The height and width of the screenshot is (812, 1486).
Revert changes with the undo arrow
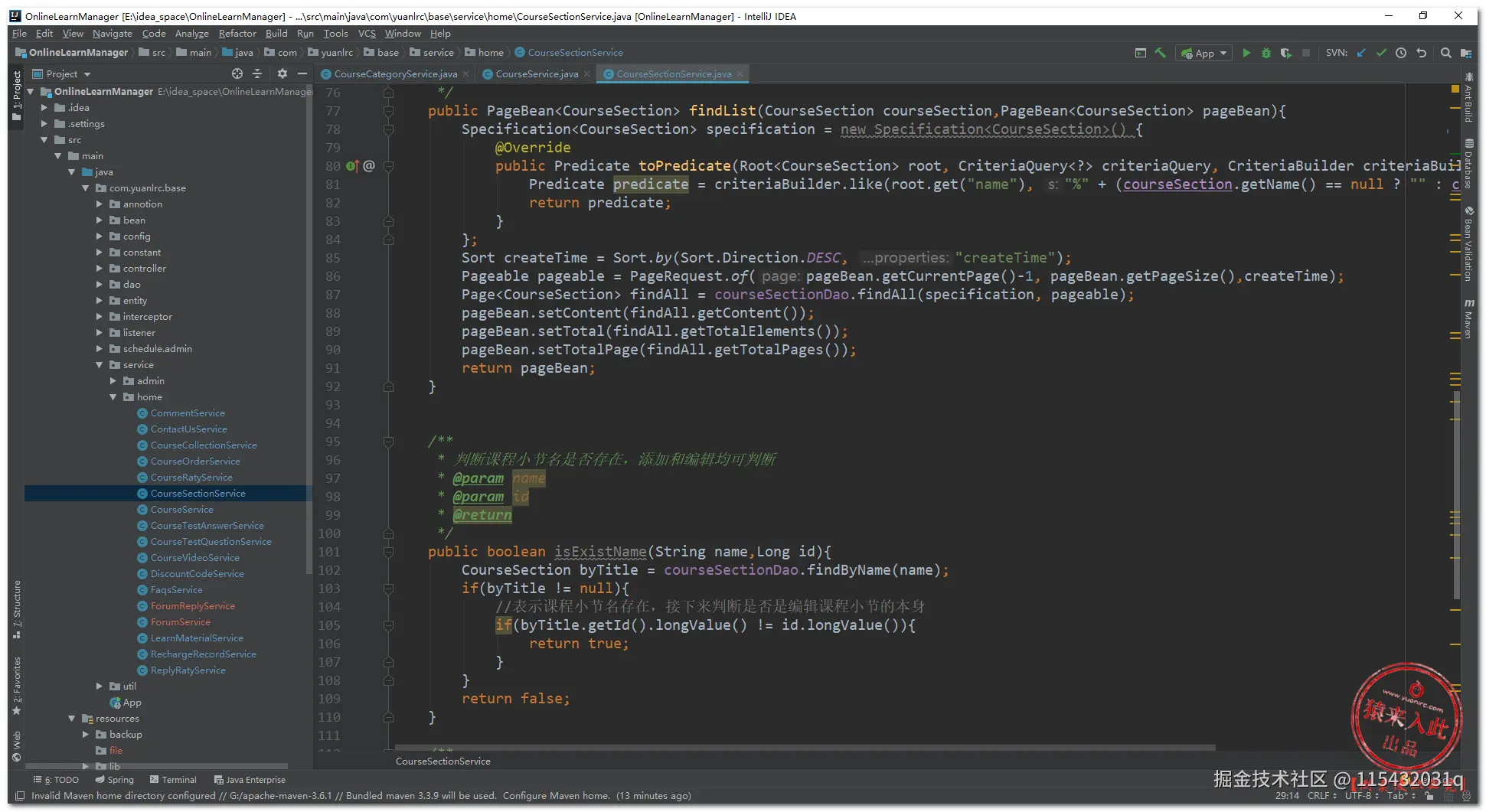1422,53
